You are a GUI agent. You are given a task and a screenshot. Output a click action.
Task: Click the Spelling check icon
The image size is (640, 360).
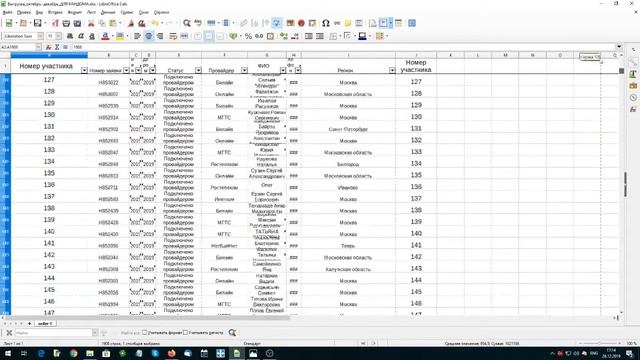[x=198, y=23]
